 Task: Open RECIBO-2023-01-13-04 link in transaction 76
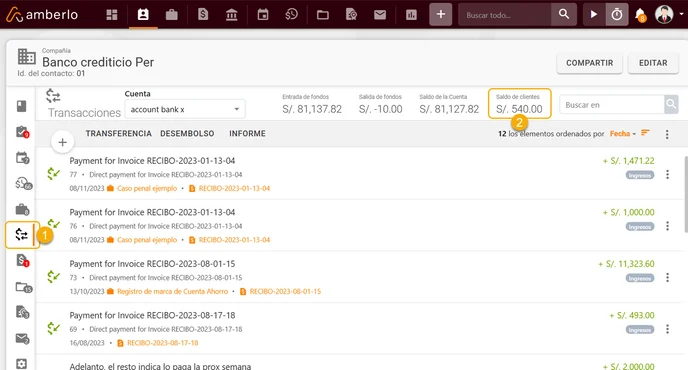(234, 240)
